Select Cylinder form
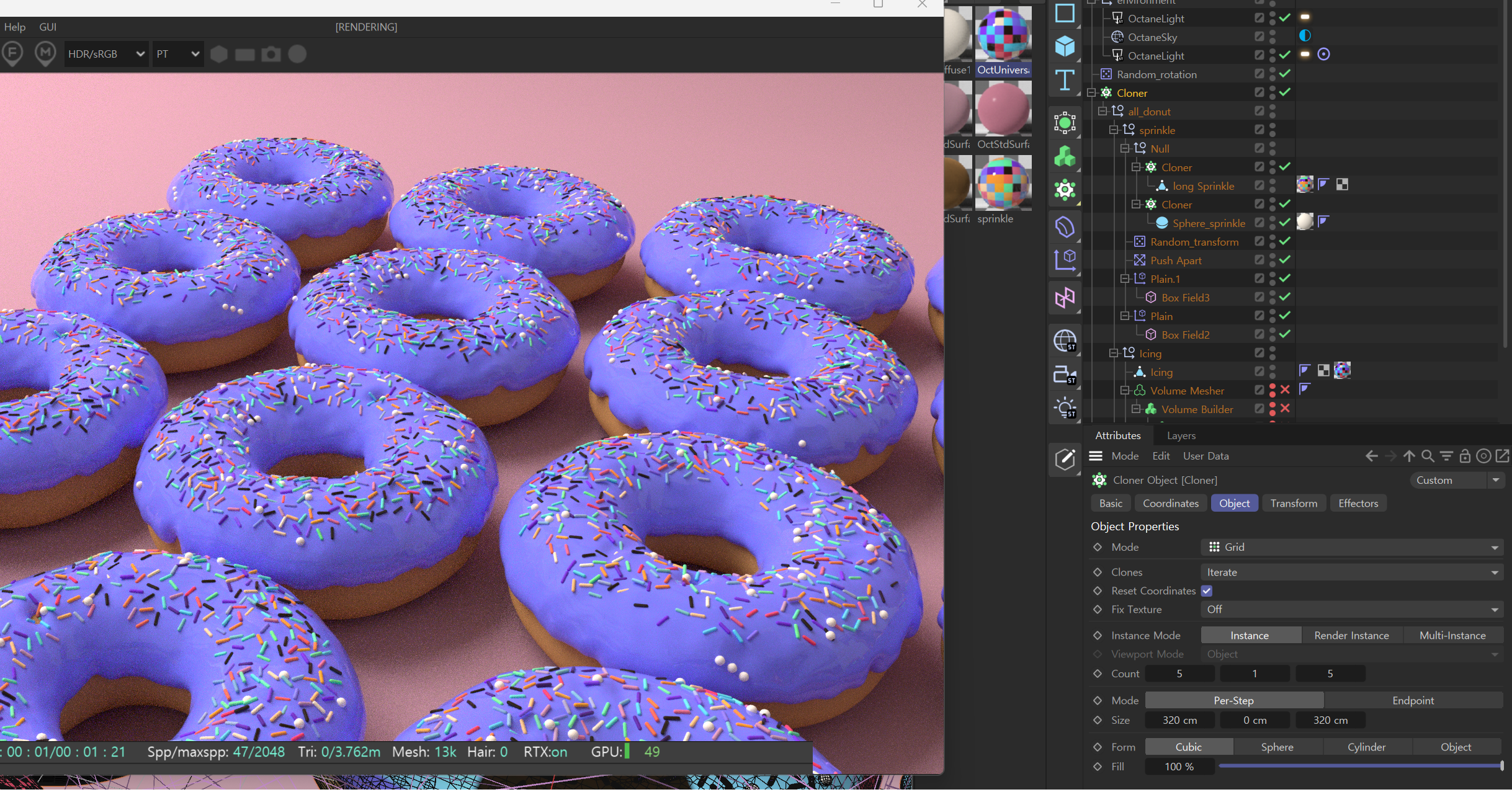Screen dimensions: 1512x810 (1367, 747)
